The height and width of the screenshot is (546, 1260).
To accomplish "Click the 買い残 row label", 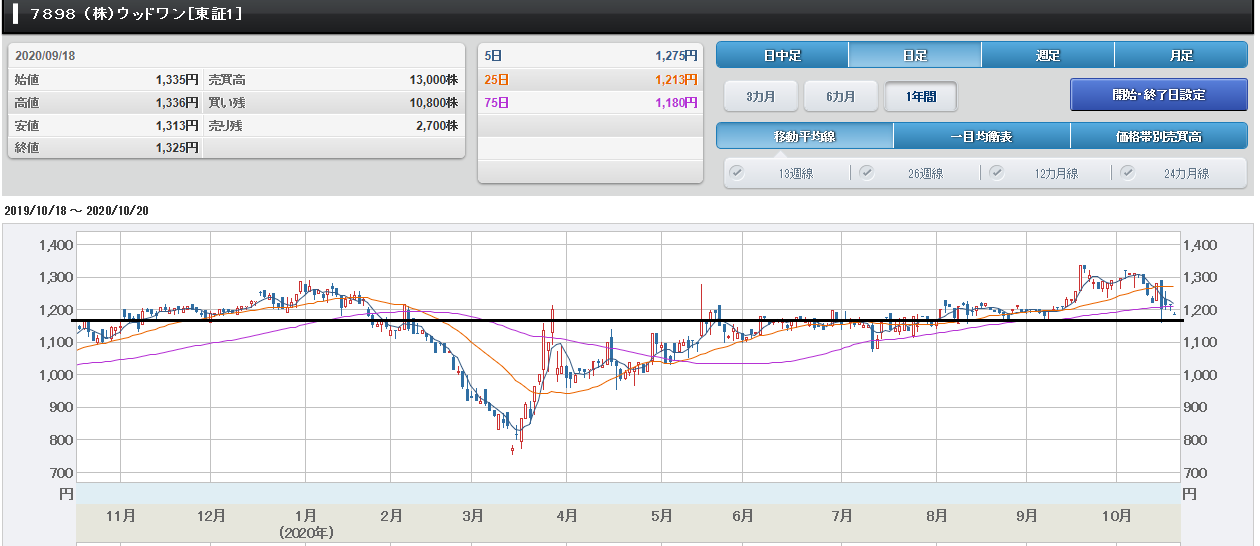I will click(226, 102).
